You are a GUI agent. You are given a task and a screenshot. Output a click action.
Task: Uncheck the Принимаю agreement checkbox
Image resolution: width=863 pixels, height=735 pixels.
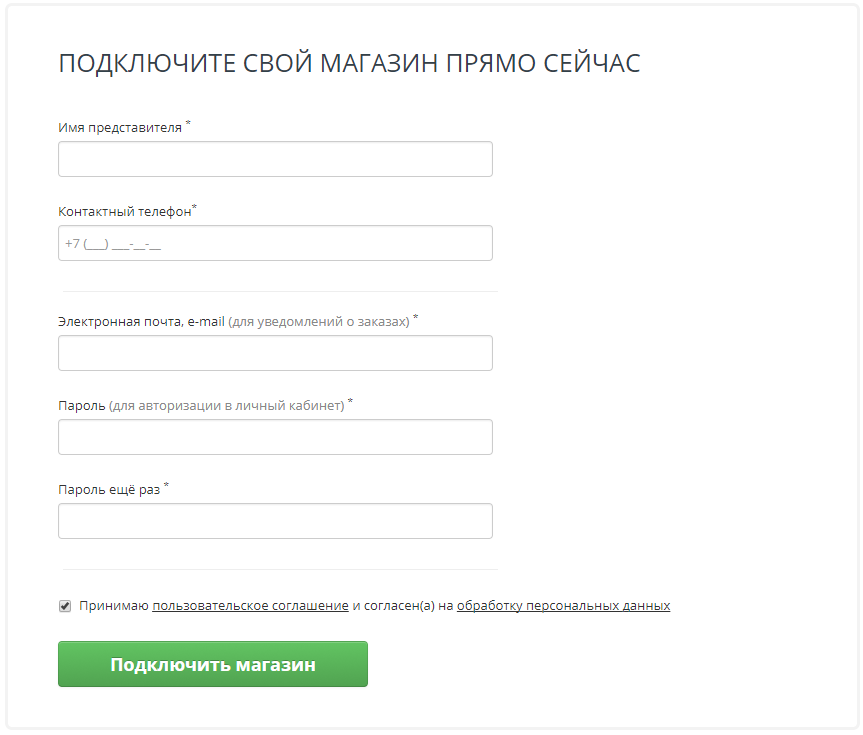[x=65, y=606]
